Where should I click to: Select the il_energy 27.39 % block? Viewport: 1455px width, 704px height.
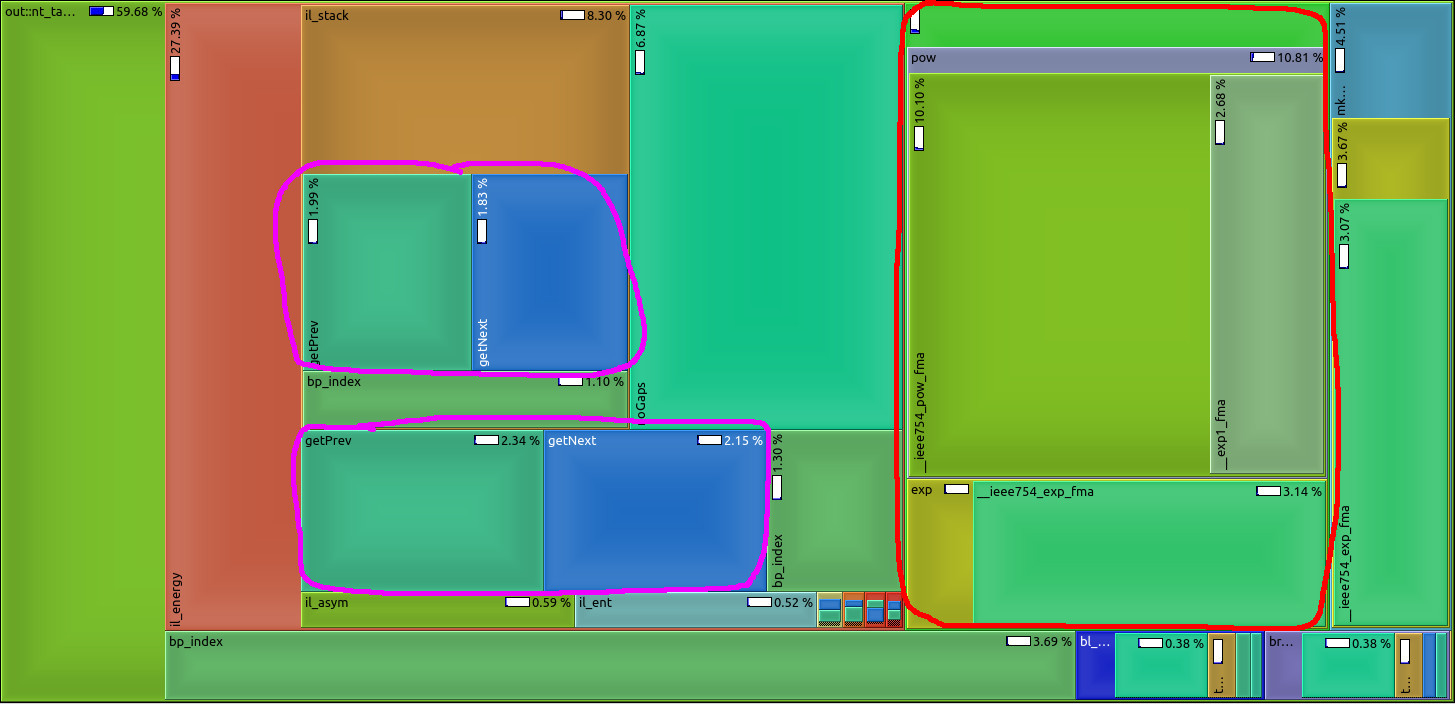click(x=234, y=316)
